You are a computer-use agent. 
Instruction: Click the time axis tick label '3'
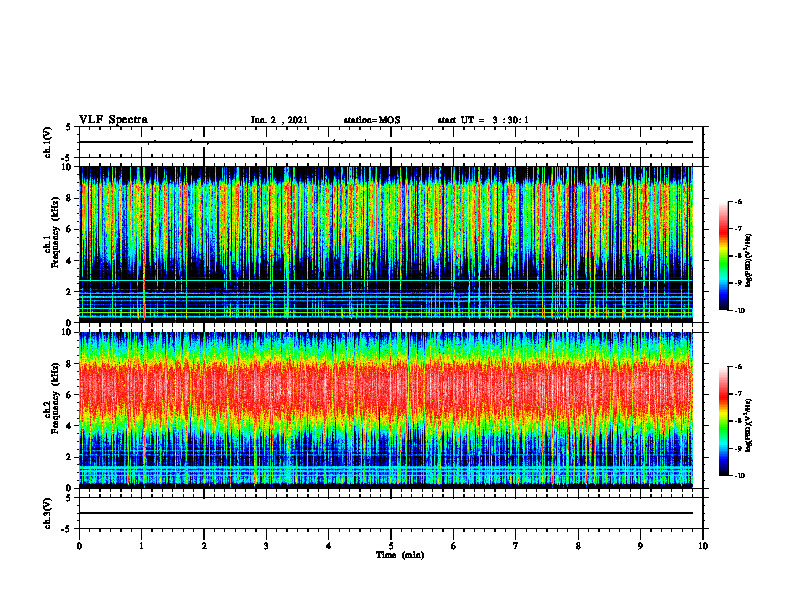pyautogui.click(x=266, y=546)
